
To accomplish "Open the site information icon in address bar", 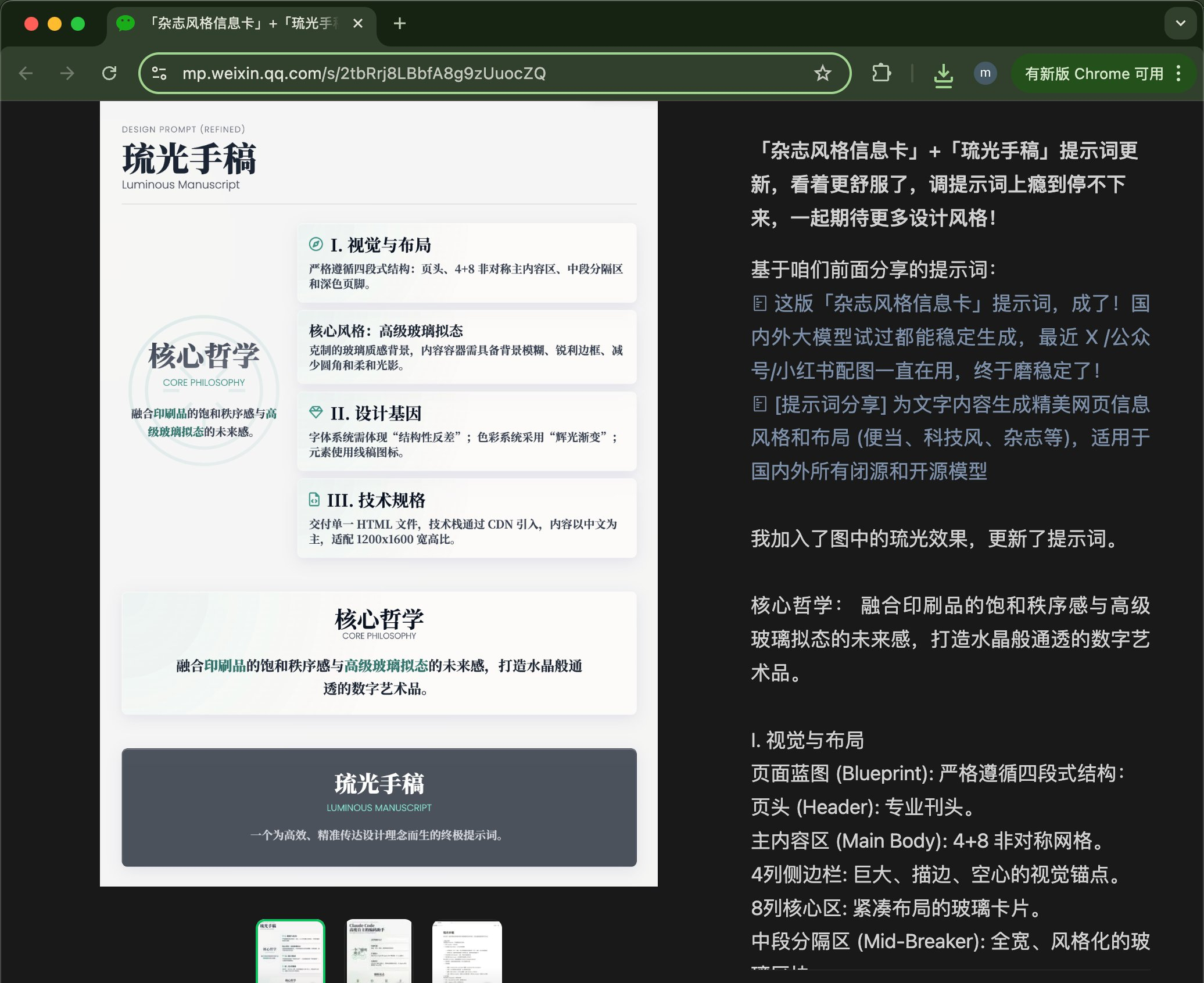I will 159,73.
